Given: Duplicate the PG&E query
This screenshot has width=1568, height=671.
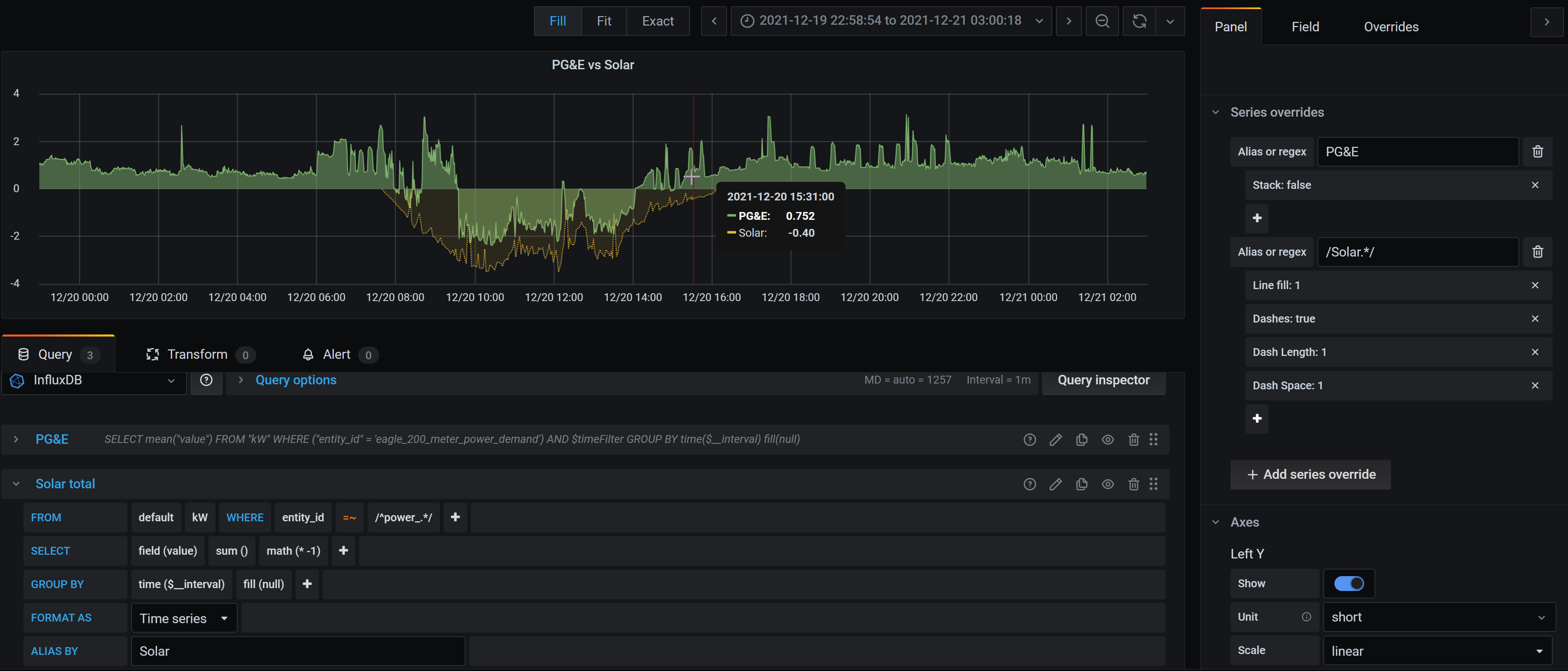Looking at the screenshot, I should click(1082, 439).
